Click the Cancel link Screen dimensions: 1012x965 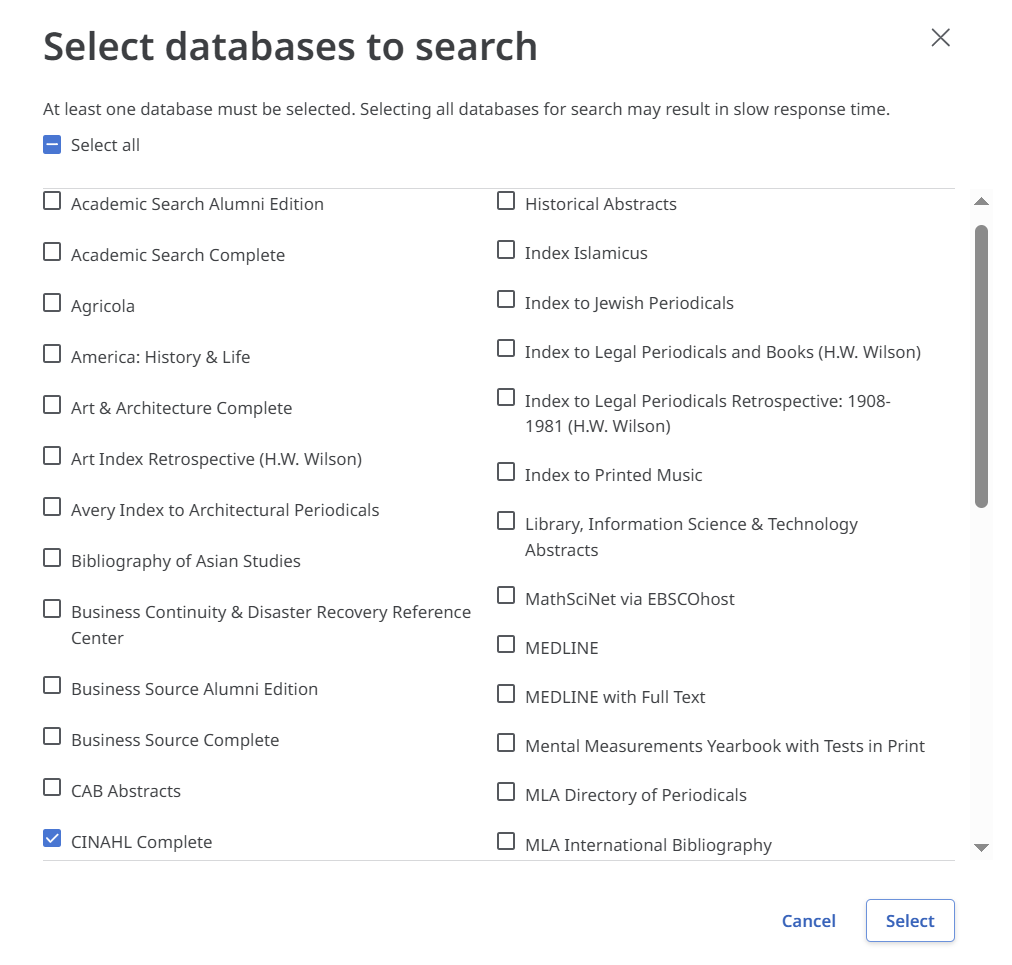click(808, 921)
